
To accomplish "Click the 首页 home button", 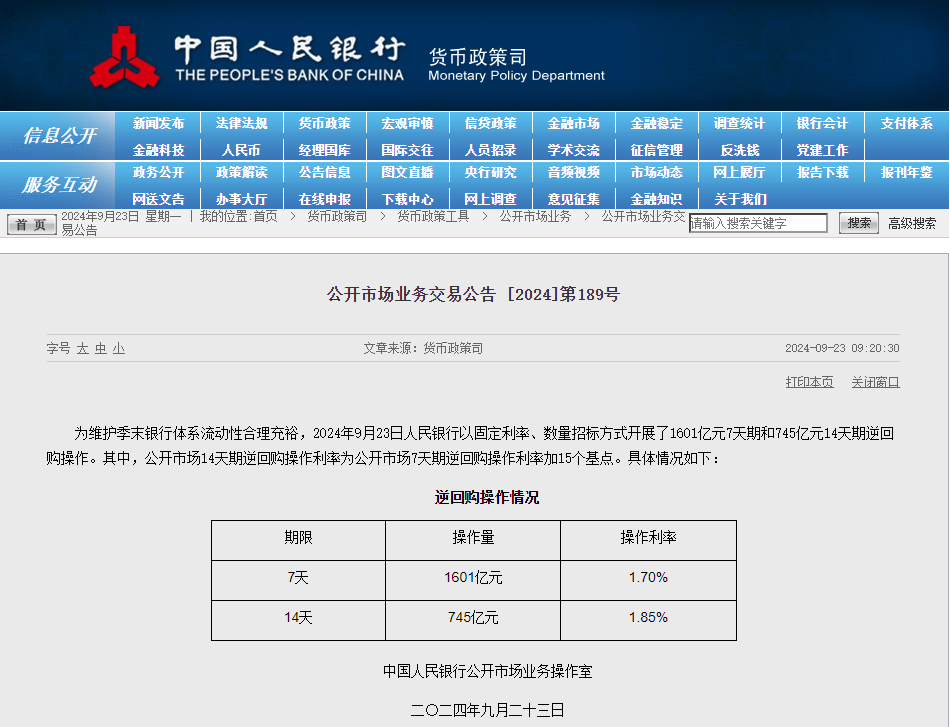I will 31,224.
